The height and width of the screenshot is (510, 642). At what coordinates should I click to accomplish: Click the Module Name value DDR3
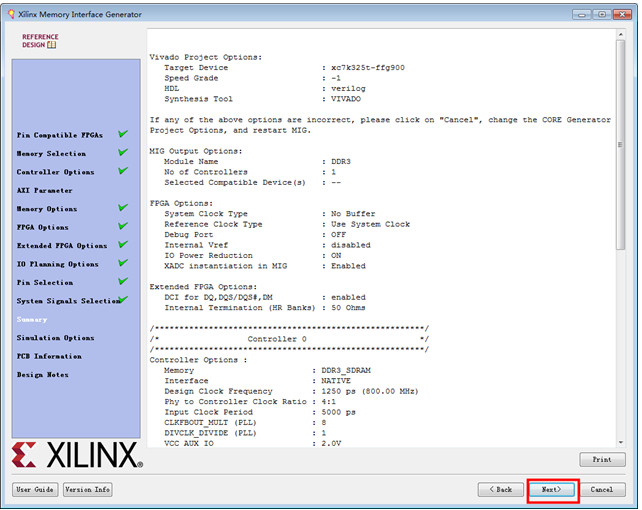coord(341,162)
